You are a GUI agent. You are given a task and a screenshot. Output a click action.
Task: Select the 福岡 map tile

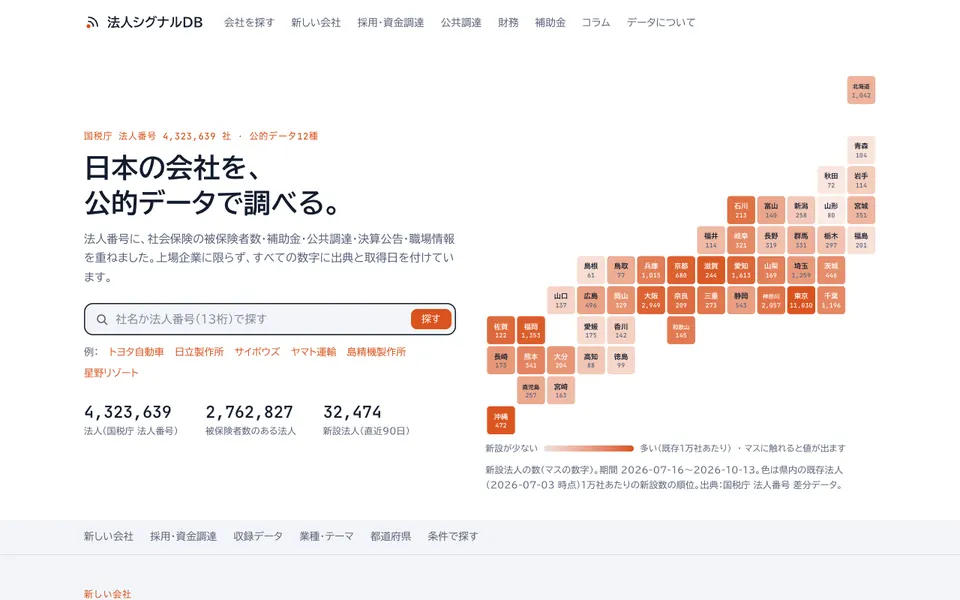click(x=531, y=331)
